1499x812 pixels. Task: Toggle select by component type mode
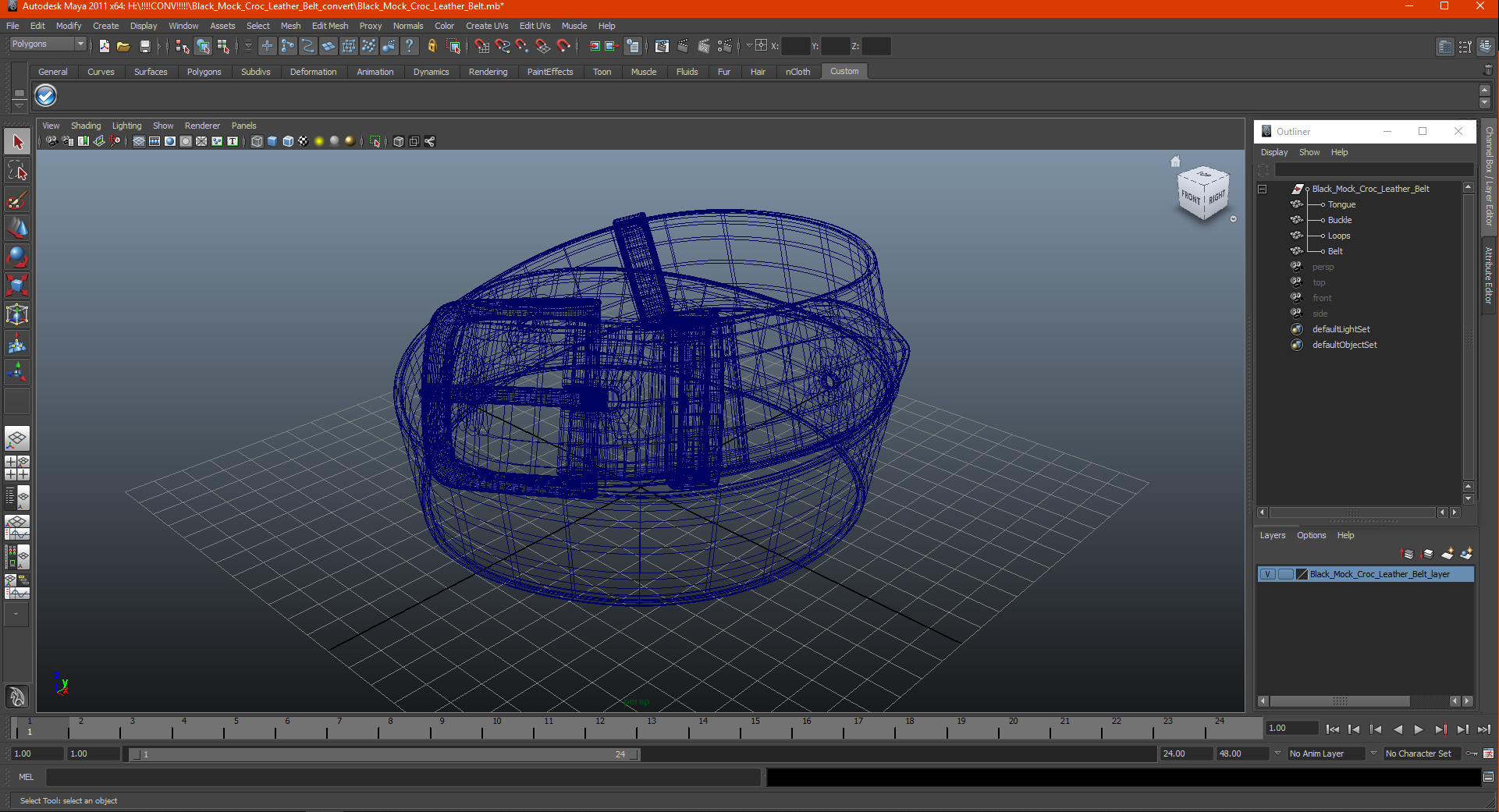click(223, 46)
